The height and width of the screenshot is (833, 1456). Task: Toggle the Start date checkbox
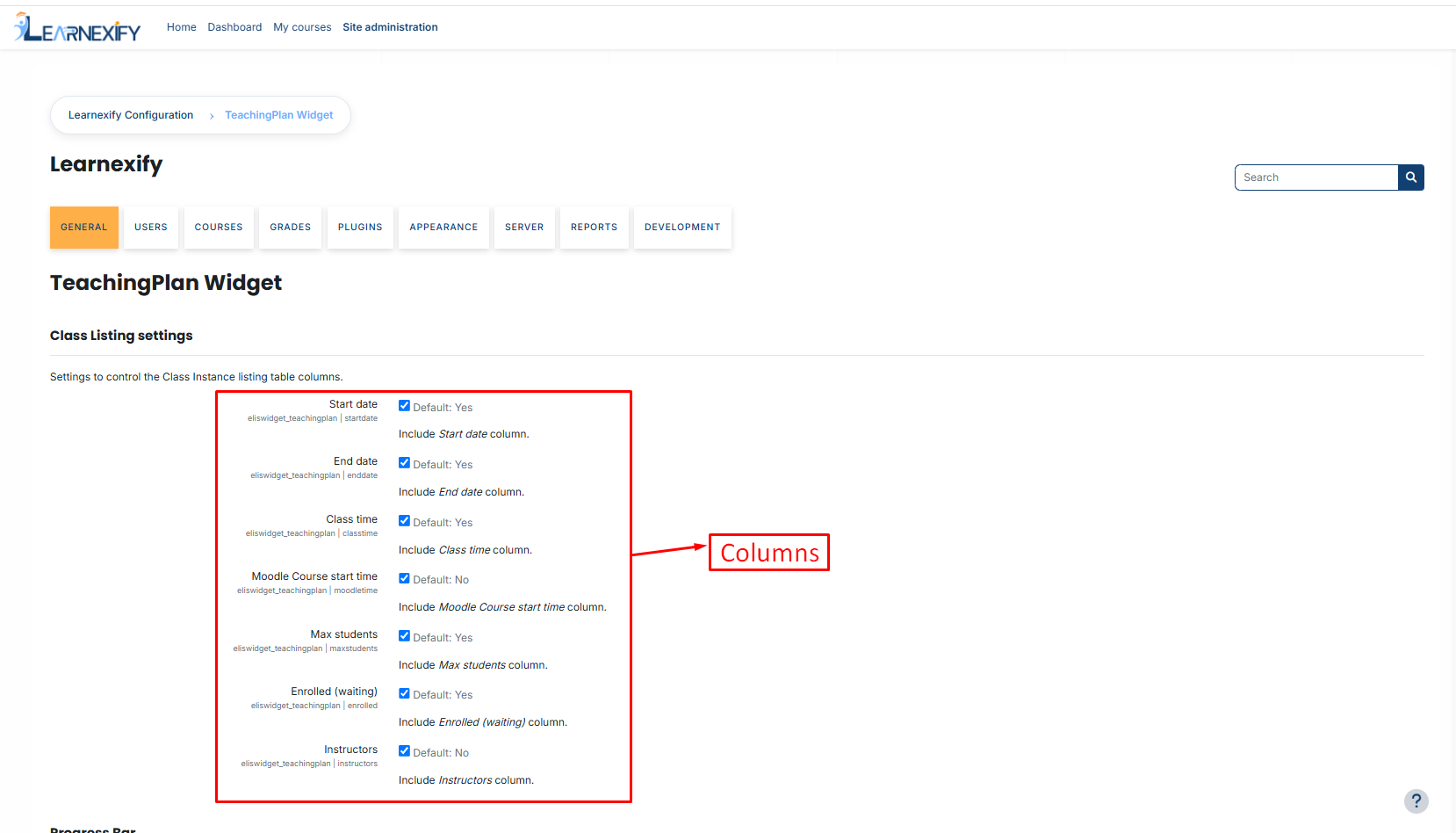coord(404,406)
